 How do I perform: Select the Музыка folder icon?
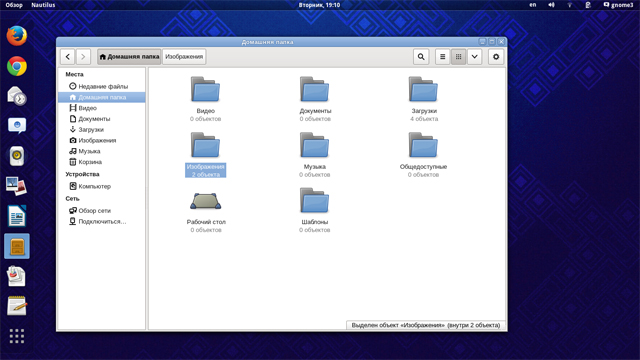click(314, 145)
